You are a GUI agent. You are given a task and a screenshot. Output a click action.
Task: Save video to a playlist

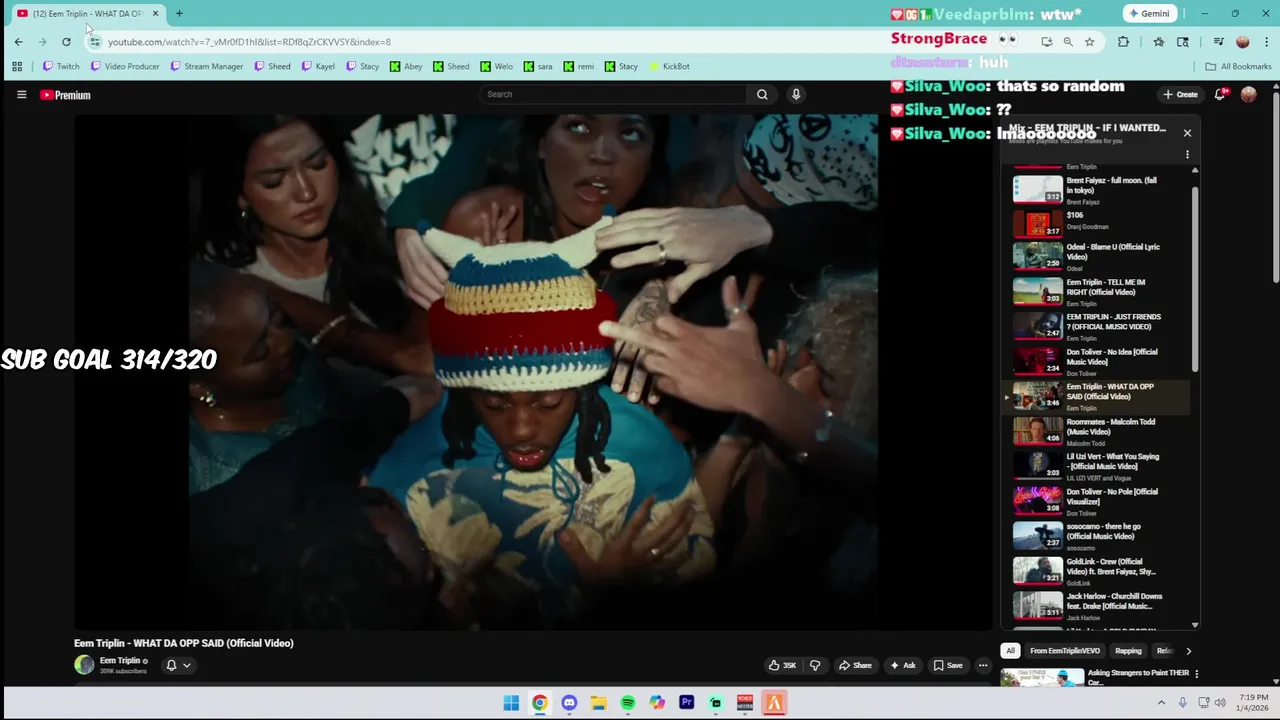[948, 665]
